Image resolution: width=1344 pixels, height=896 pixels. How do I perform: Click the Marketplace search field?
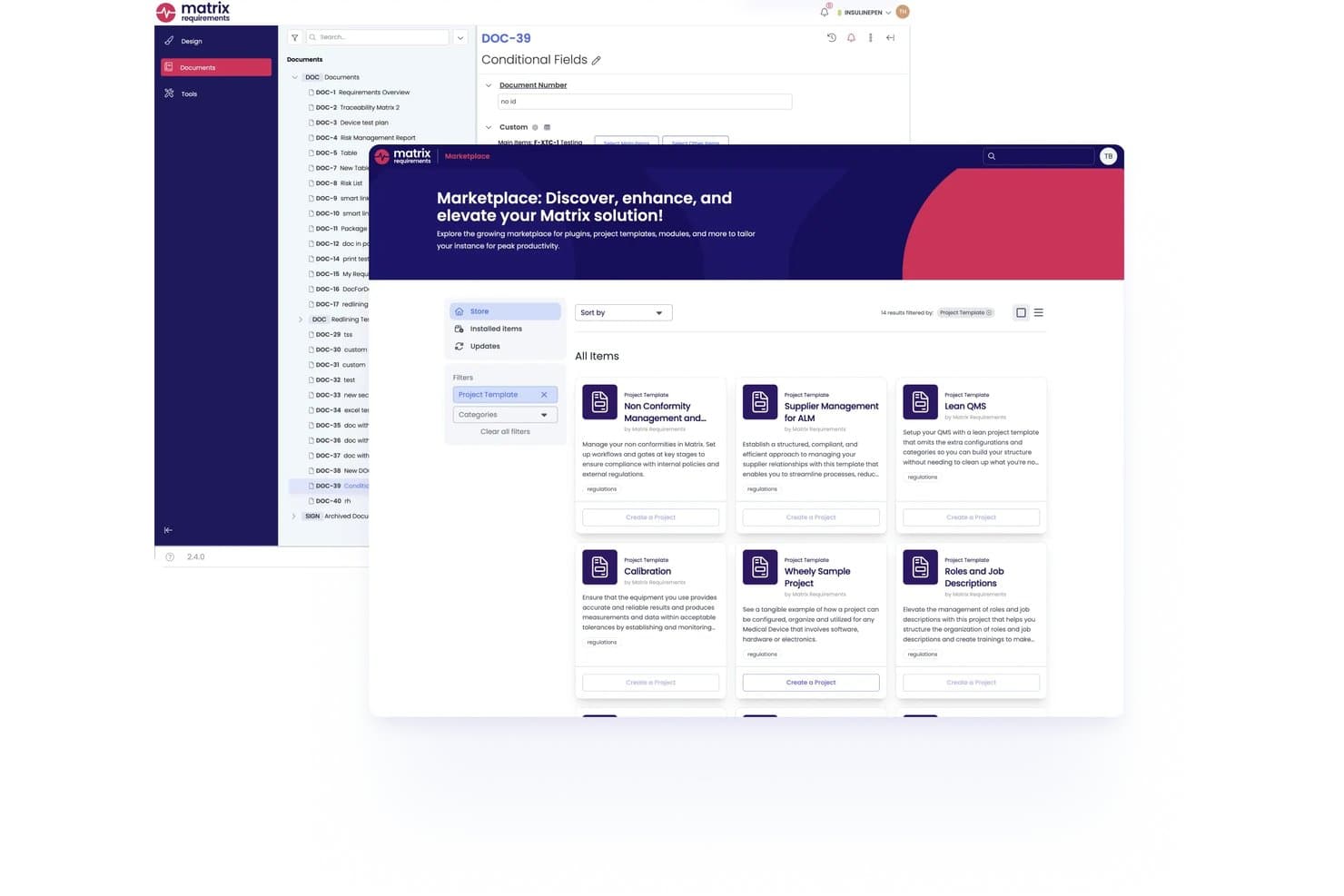1040,156
